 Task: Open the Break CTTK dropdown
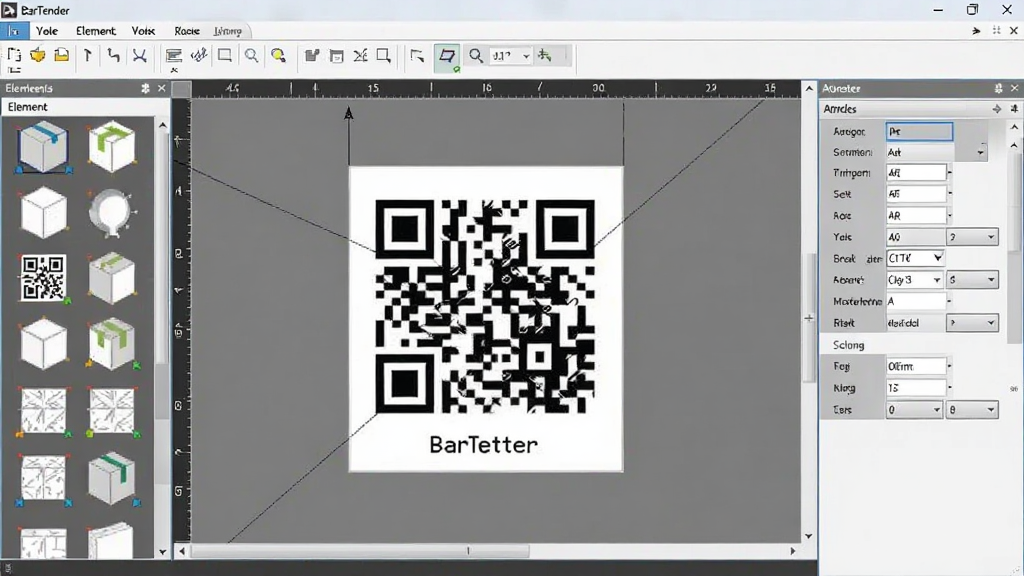[915, 258]
